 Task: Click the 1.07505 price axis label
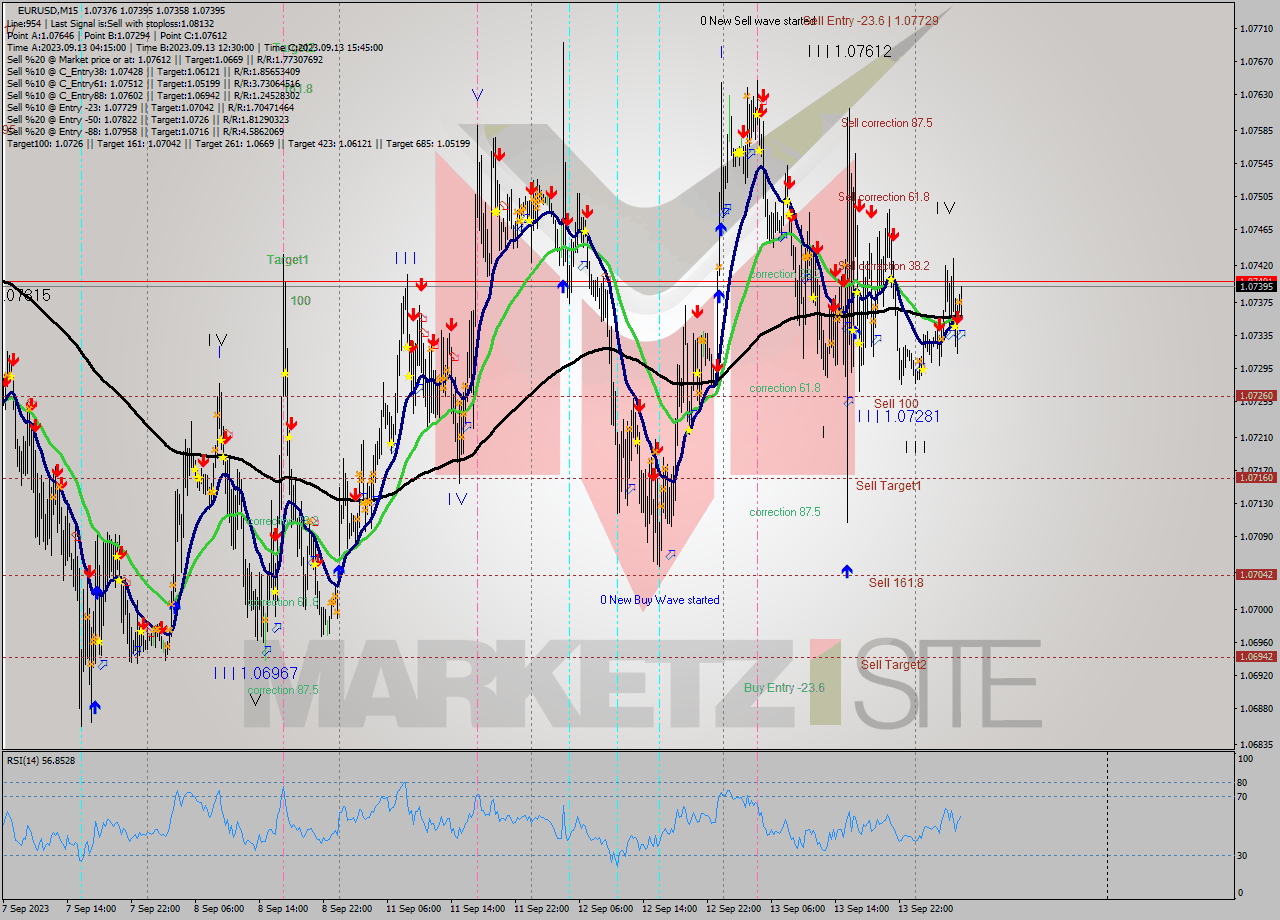tap(1256, 197)
